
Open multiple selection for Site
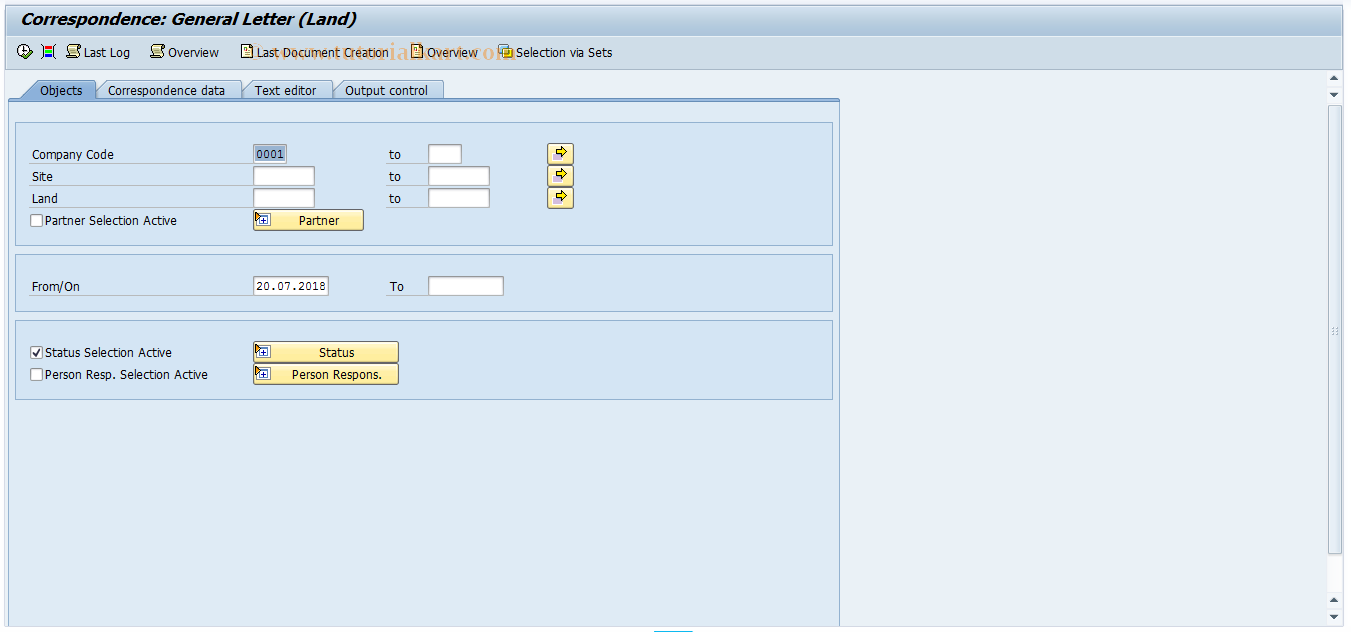(x=560, y=176)
